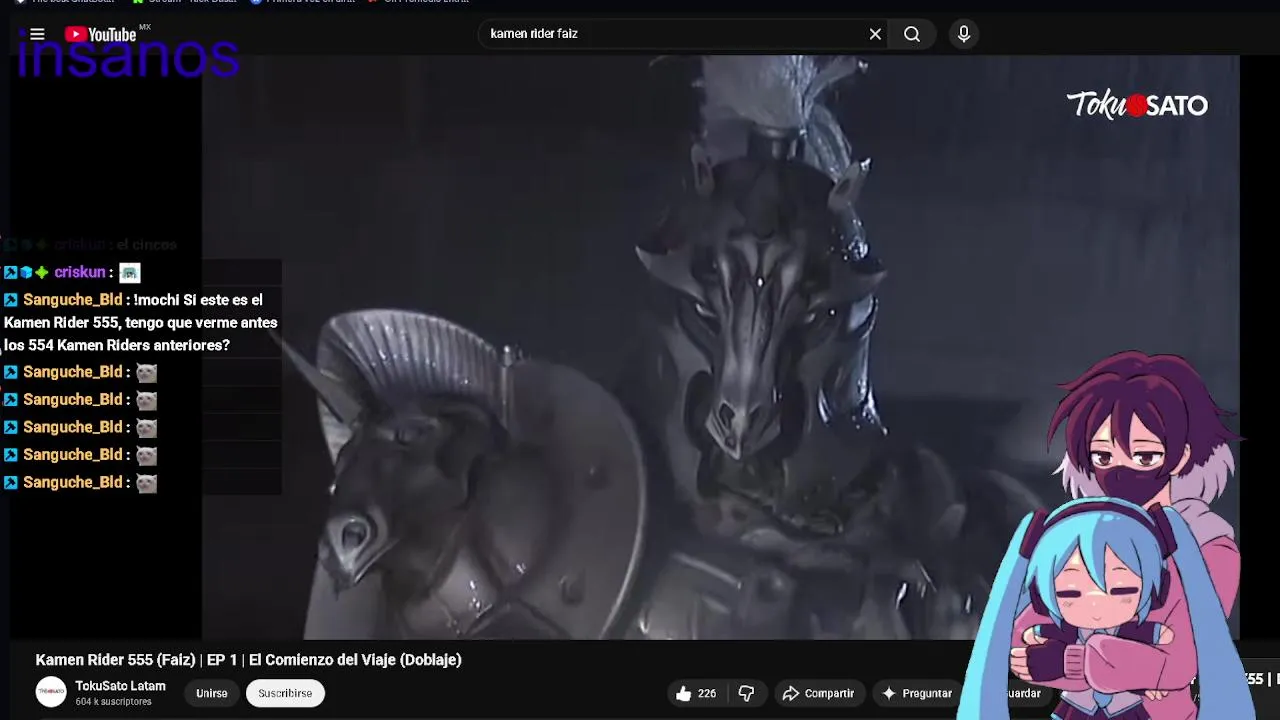The image size is (1280, 720).
Task: Dislike the video with thumbs-down
Action: 746,693
